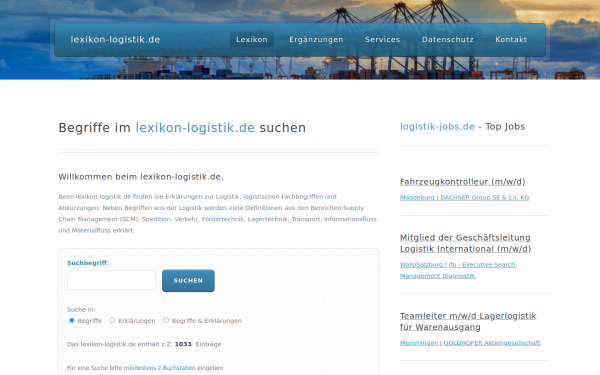
Task: Select the Erklärungen radio button
Action: click(112, 320)
